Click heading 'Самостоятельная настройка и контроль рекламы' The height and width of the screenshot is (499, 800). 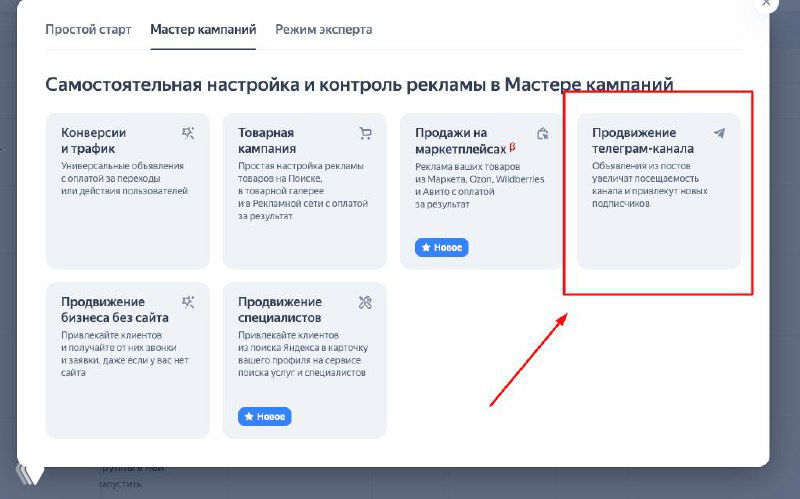pos(359,85)
